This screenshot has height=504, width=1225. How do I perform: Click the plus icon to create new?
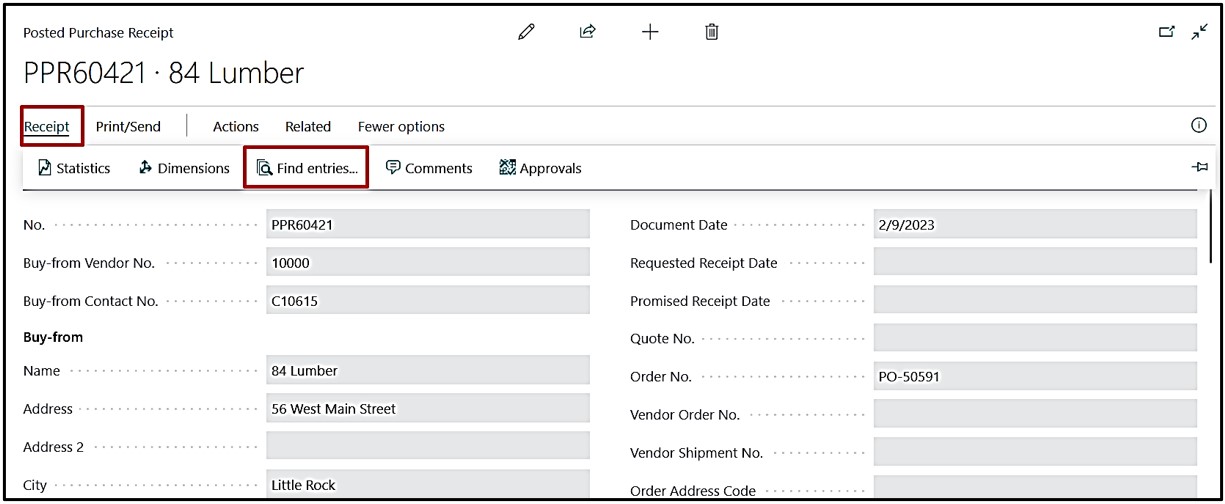tap(650, 32)
